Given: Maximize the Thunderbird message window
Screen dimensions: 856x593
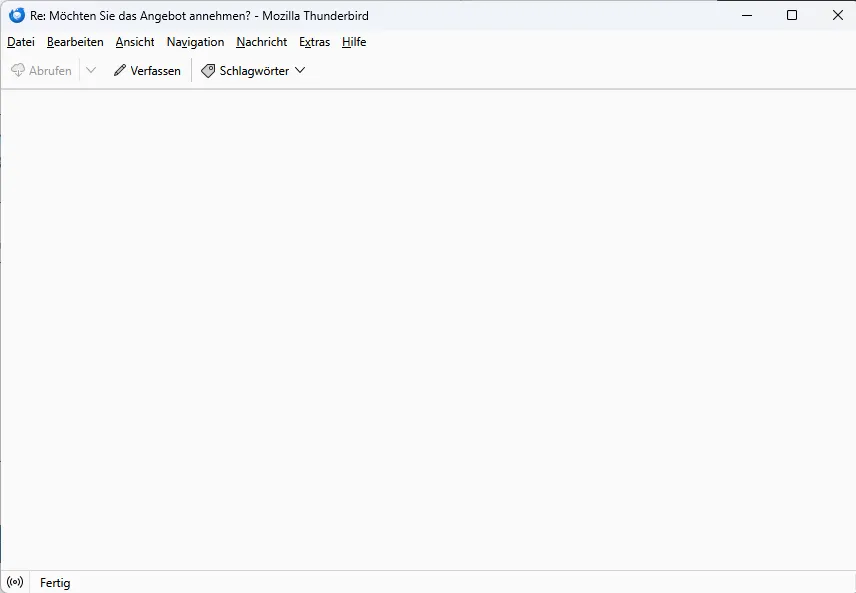Looking at the screenshot, I should tap(792, 15).
